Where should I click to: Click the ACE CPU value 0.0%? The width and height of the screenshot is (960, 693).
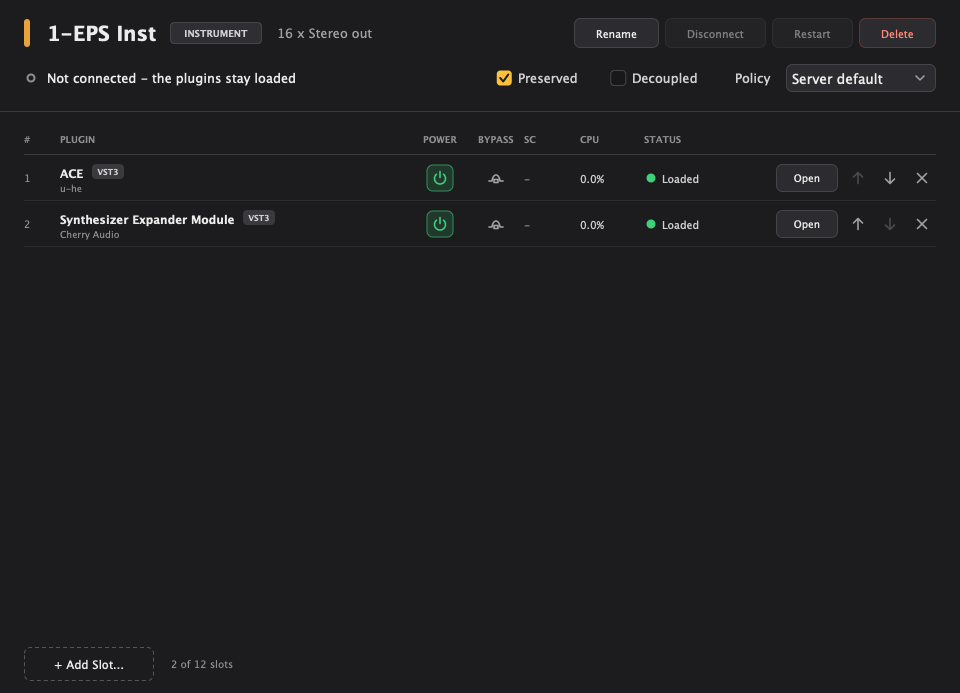[x=592, y=179]
